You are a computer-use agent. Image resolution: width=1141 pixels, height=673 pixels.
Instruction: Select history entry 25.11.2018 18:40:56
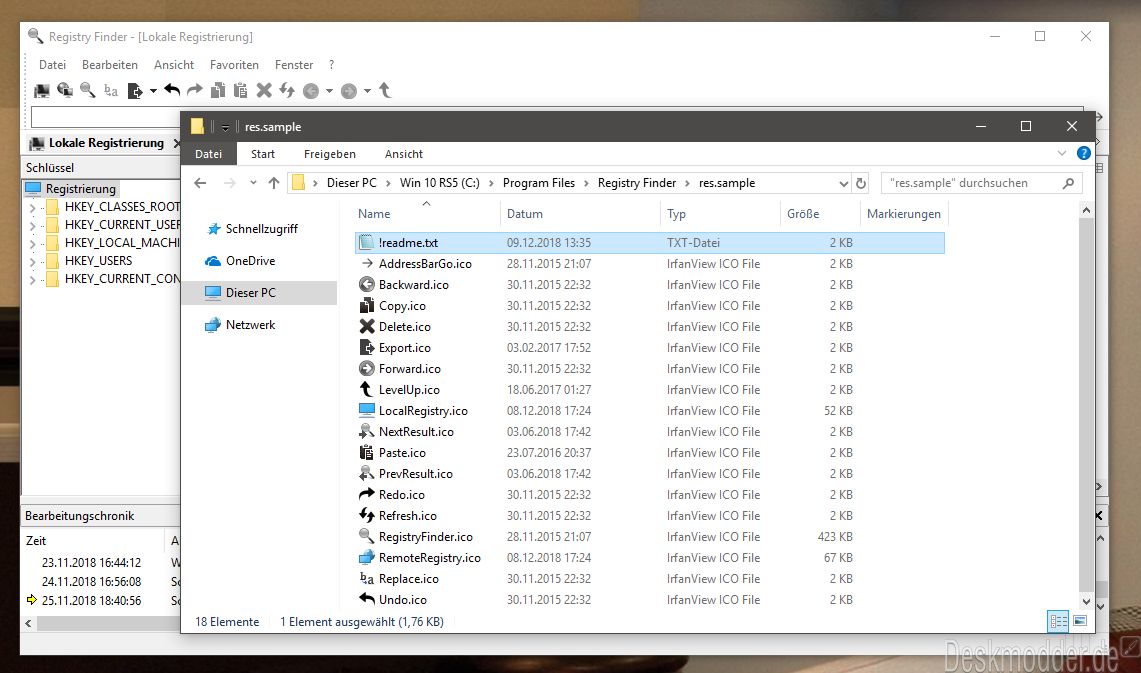[92, 601]
